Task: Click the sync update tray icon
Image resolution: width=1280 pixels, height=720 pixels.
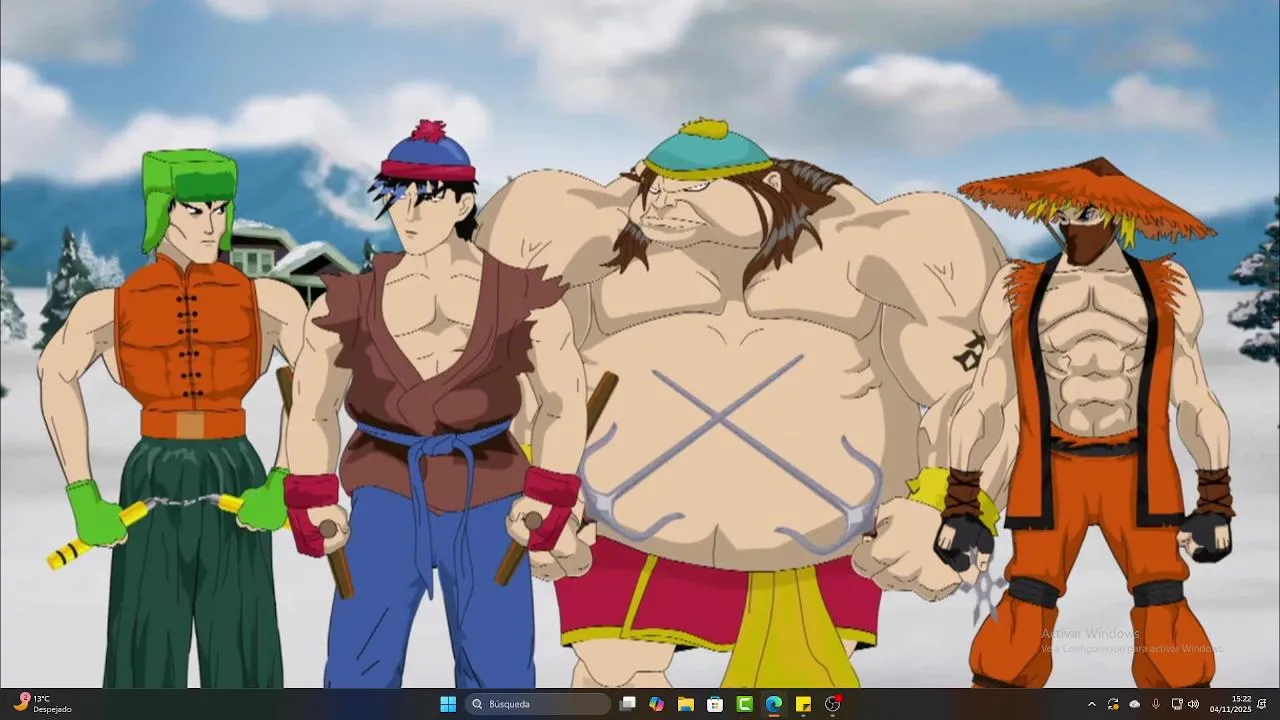Action: coord(1113,704)
